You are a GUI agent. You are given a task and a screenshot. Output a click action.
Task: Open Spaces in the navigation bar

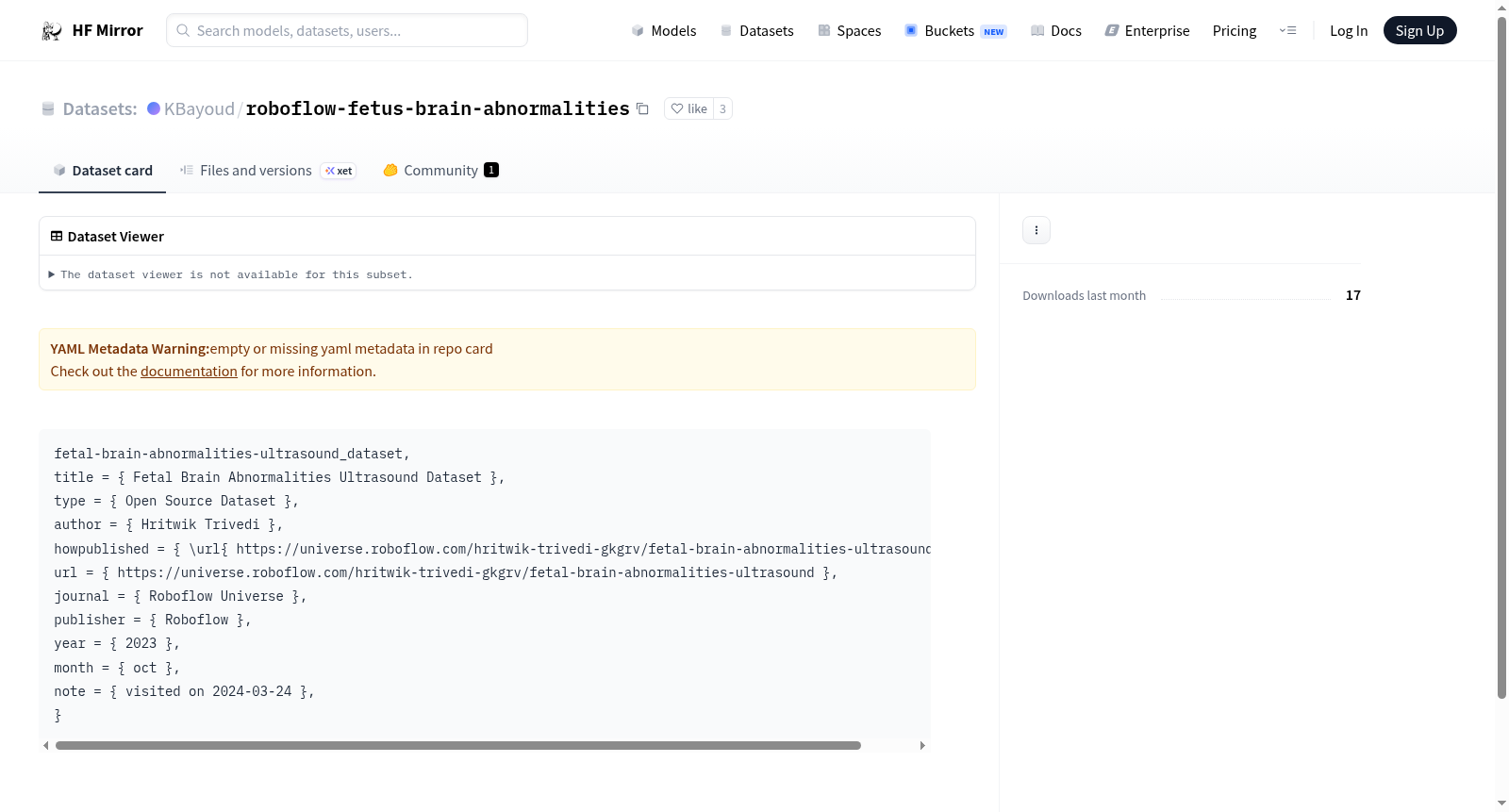pos(850,31)
